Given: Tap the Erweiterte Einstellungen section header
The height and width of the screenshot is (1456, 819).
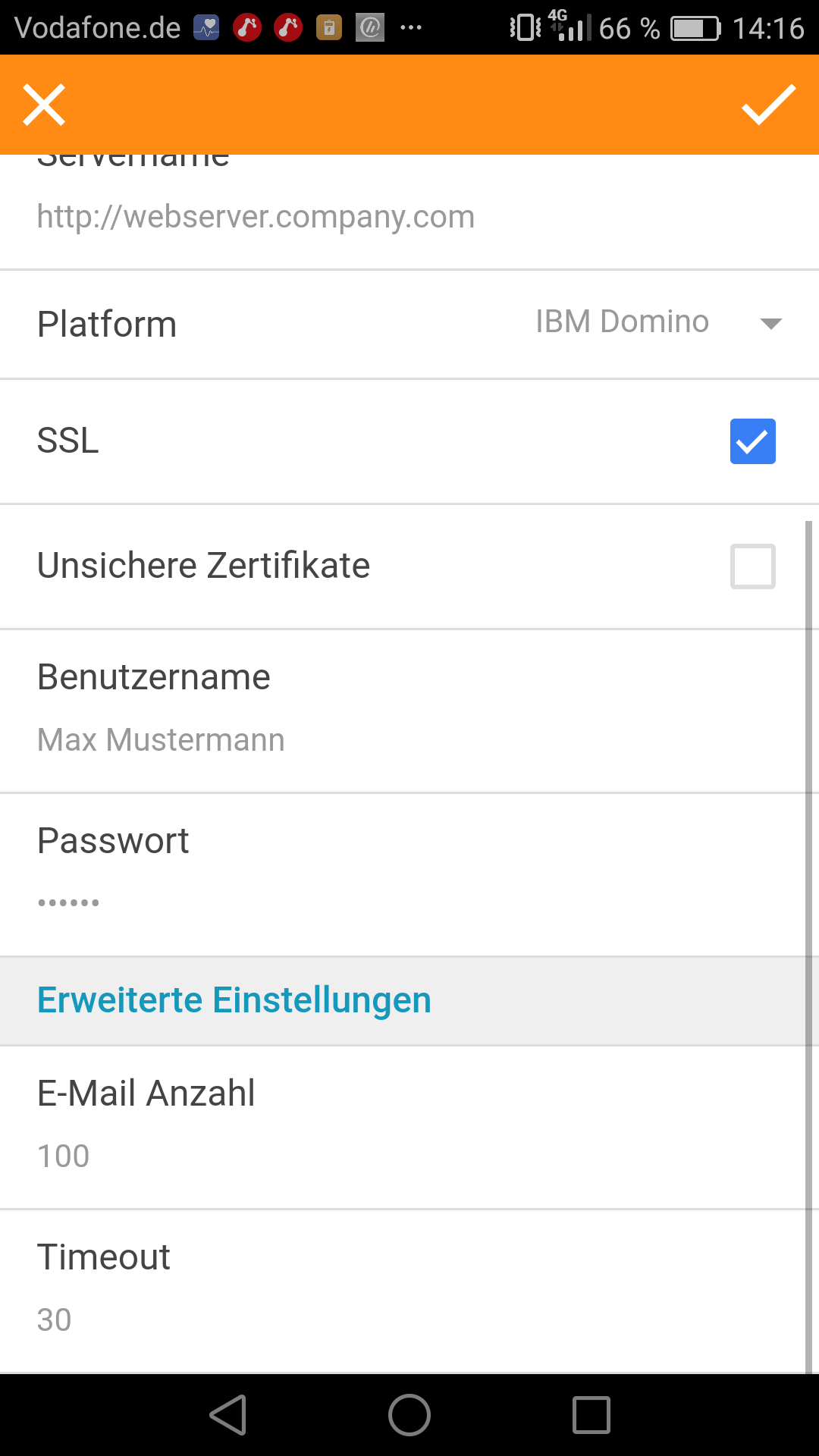Looking at the screenshot, I should [x=234, y=1000].
